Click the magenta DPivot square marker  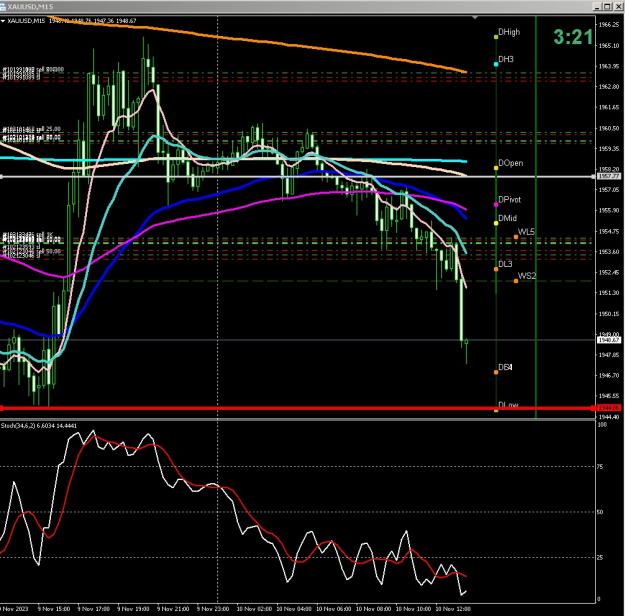(x=496, y=205)
